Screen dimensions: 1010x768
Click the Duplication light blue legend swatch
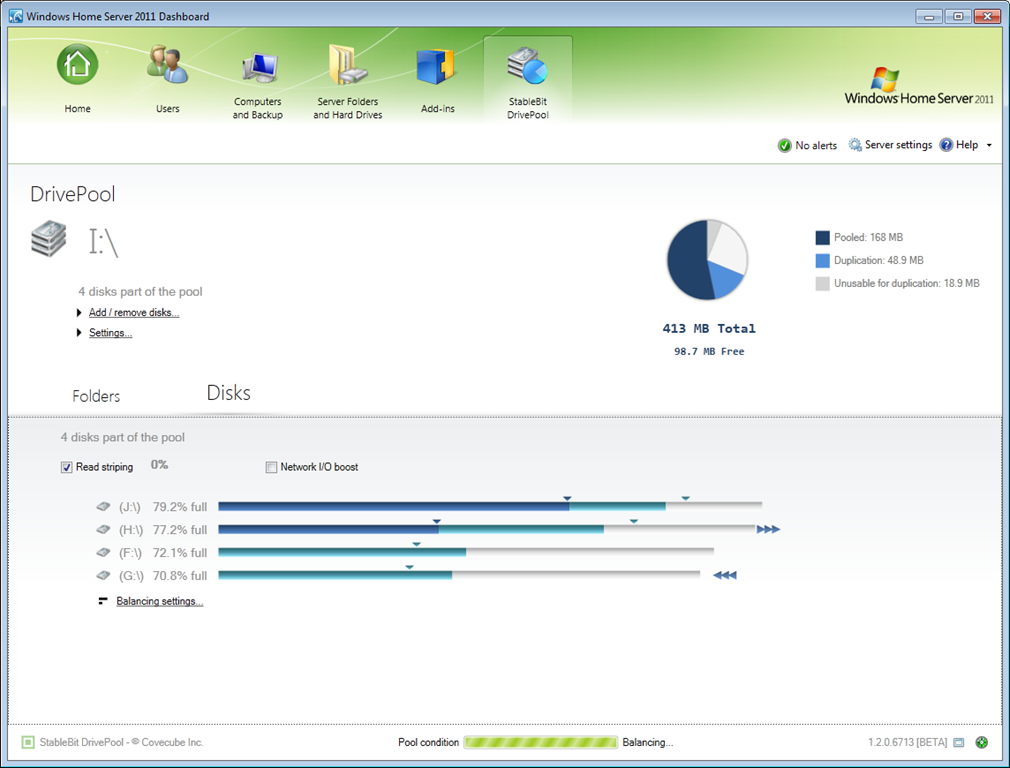823,260
